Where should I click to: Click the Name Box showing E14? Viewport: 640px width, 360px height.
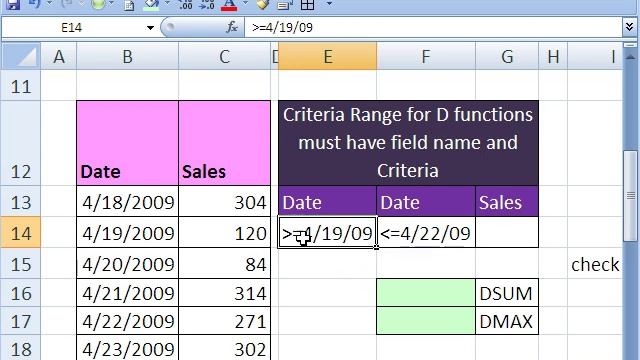(73, 28)
